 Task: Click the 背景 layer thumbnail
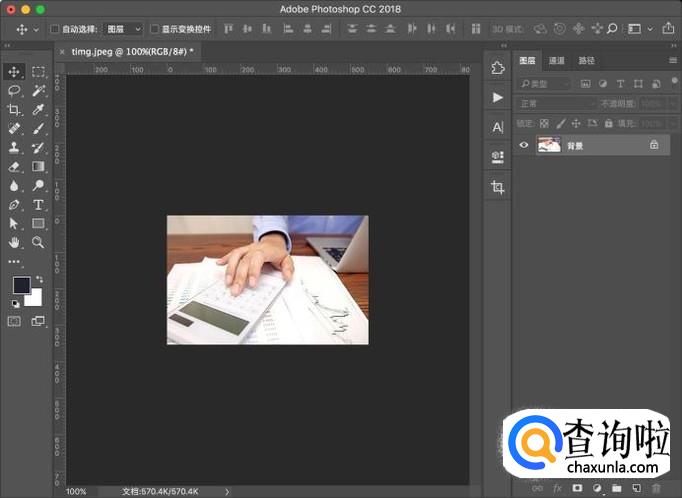tap(549, 145)
